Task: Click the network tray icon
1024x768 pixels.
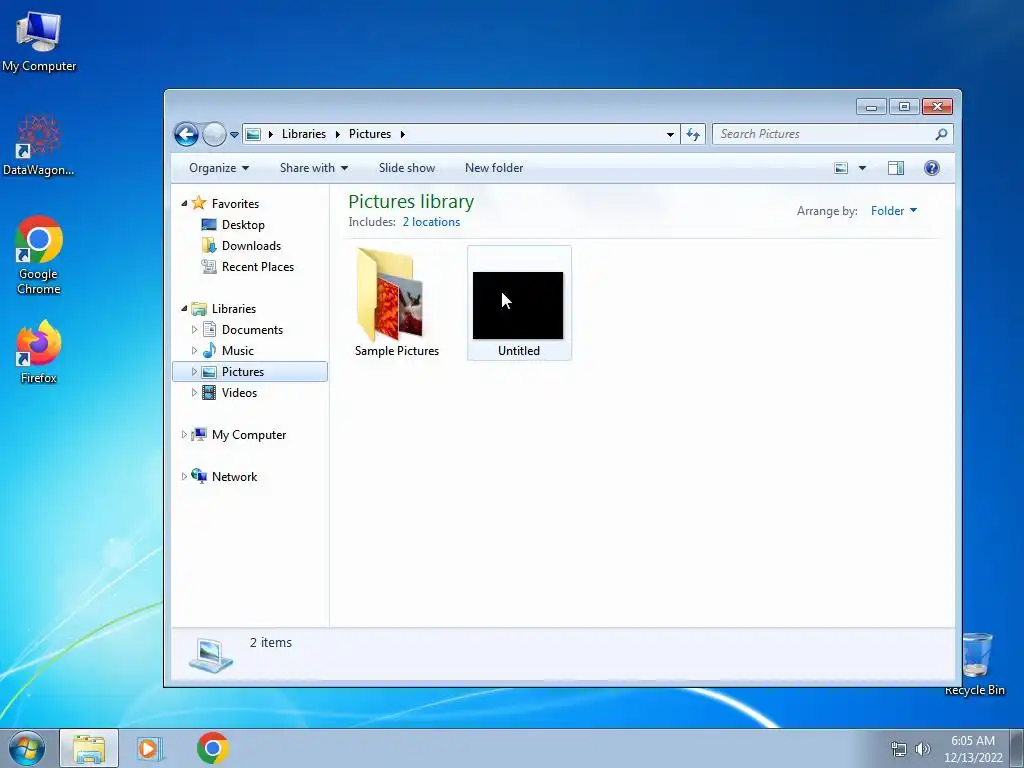Action: [x=899, y=749]
